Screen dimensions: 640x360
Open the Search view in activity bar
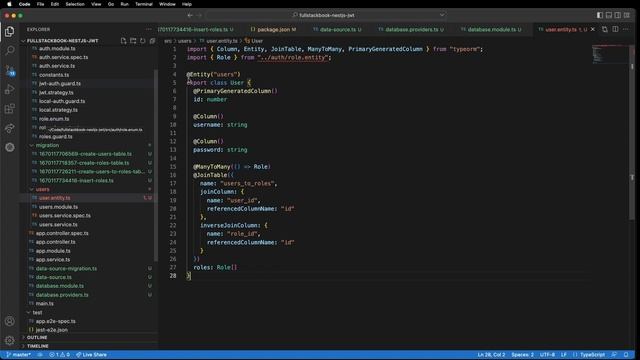tap(9, 50)
